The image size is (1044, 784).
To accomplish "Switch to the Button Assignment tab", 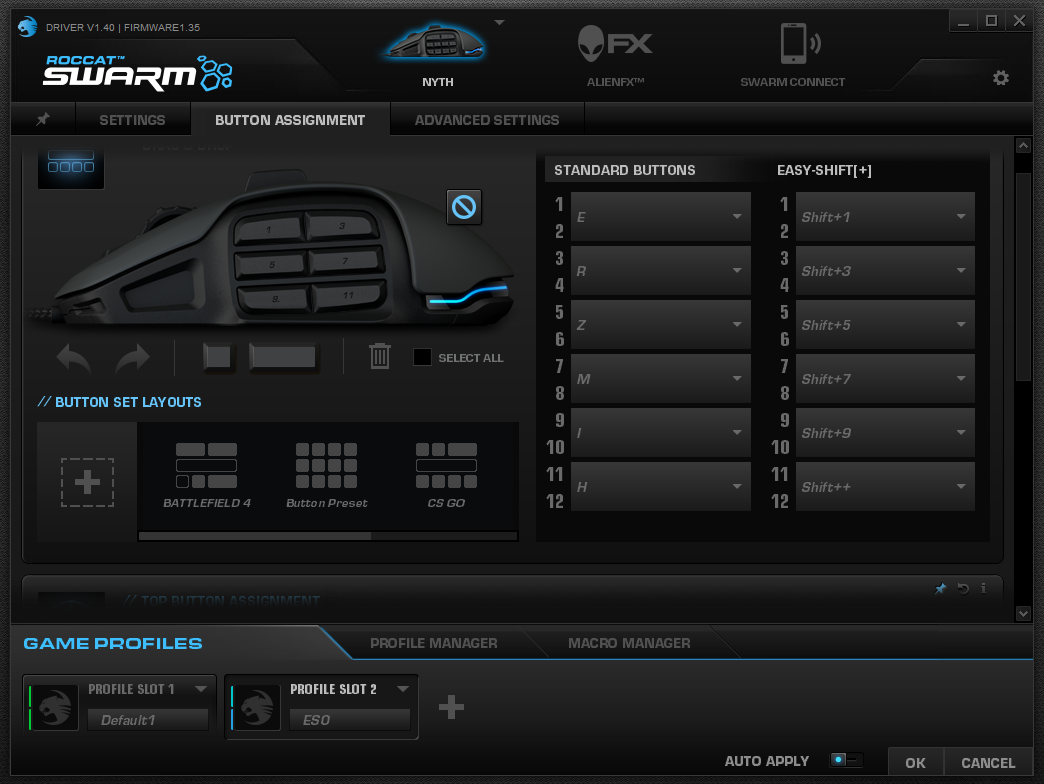I will 290,120.
